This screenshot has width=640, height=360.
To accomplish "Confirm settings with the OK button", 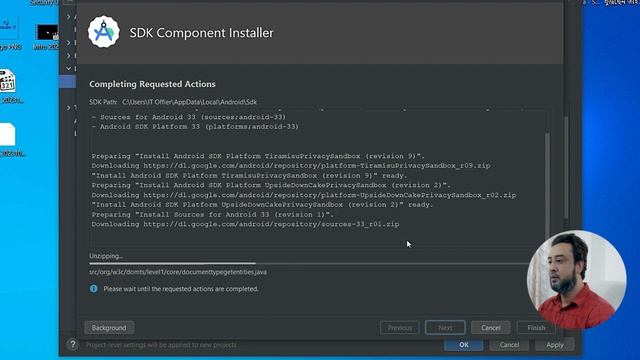I will (464, 345).
